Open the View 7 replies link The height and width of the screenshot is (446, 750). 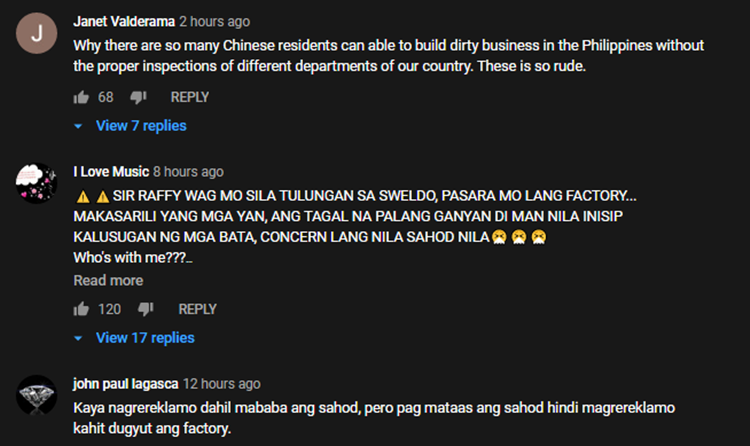click(141, 126)
